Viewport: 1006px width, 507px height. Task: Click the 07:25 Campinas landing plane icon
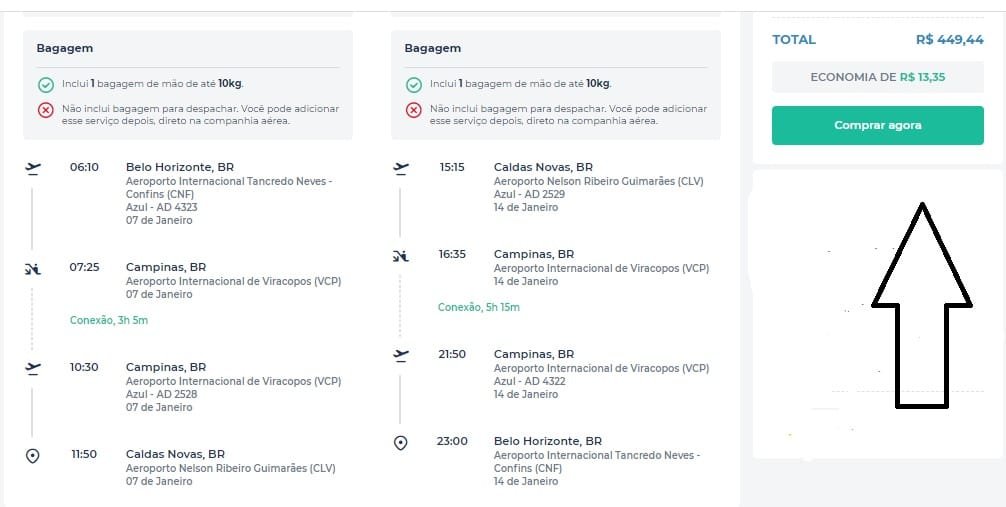[33, 270]
